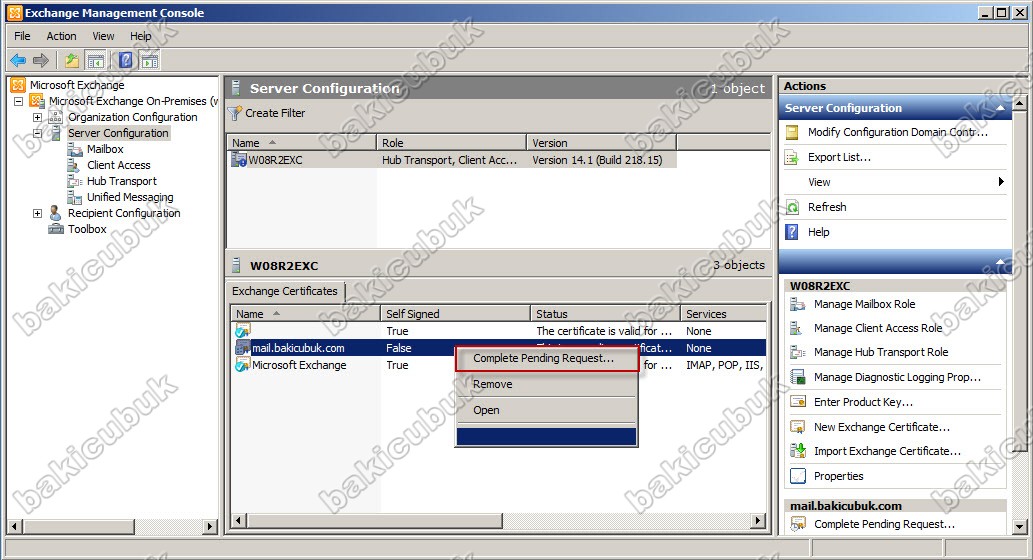Click the Create Filter funnel icon
Image resolution: width=1033 pixels, height=560 pixels.
(x=235, y=114)
